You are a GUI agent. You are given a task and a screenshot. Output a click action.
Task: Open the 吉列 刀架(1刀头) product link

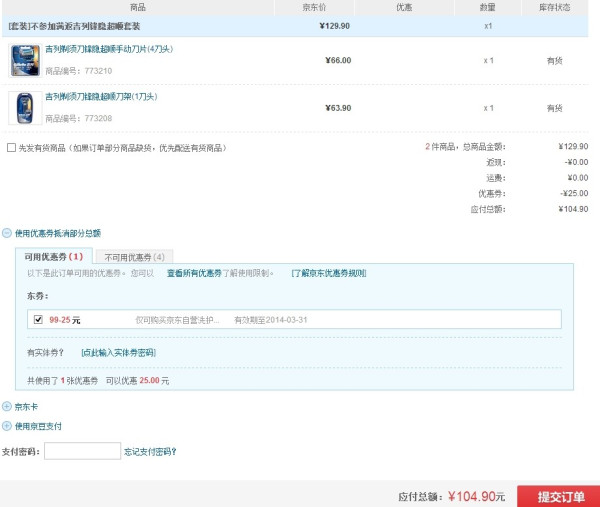point(101,96)
